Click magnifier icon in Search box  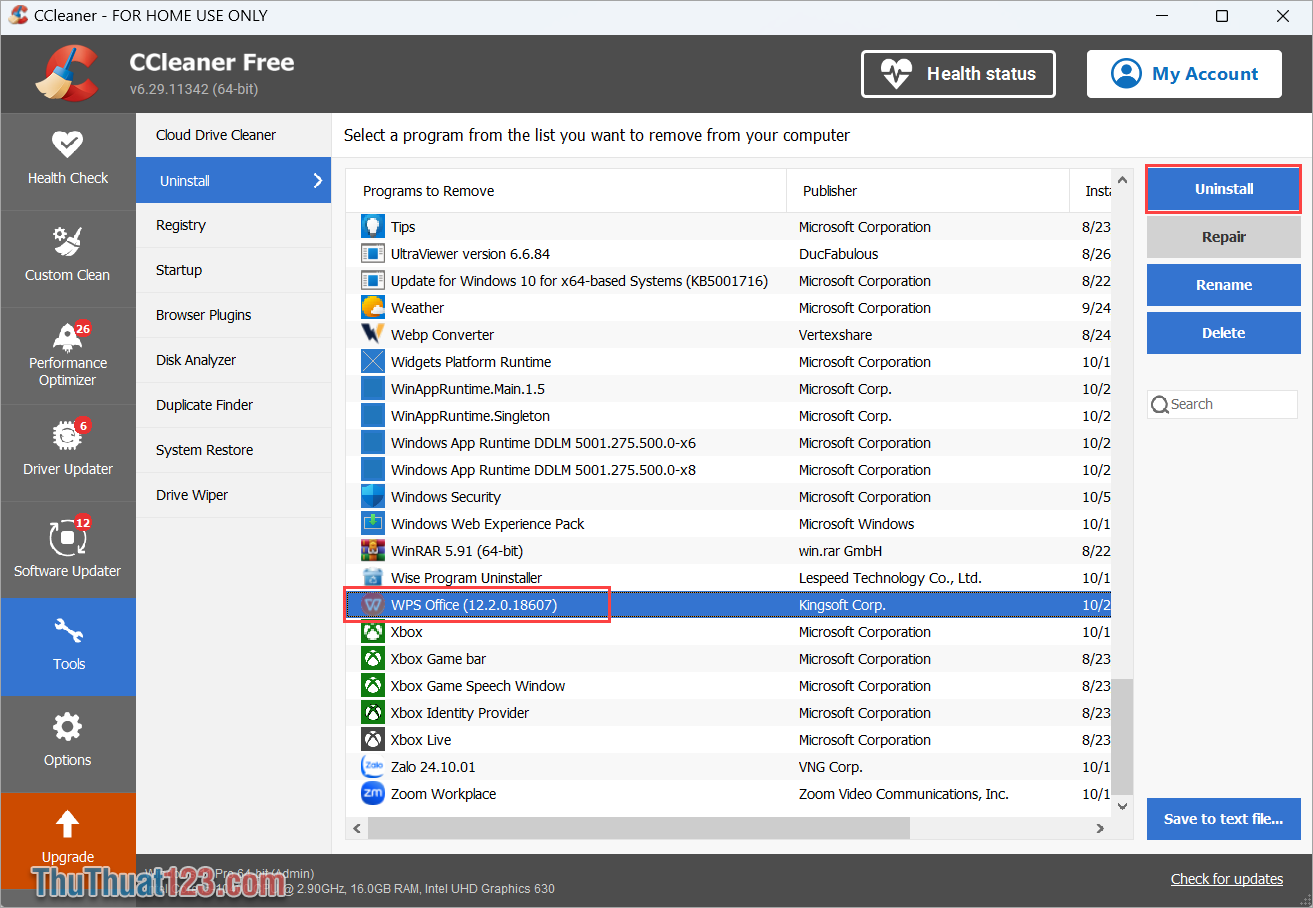point(1160,405)
